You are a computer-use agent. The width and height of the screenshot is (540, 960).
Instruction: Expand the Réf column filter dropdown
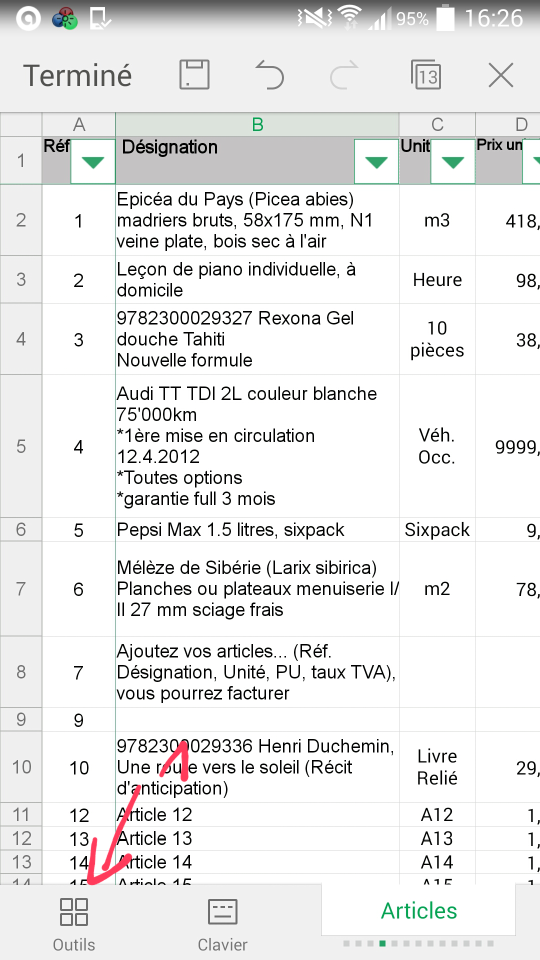coord(93,162)
